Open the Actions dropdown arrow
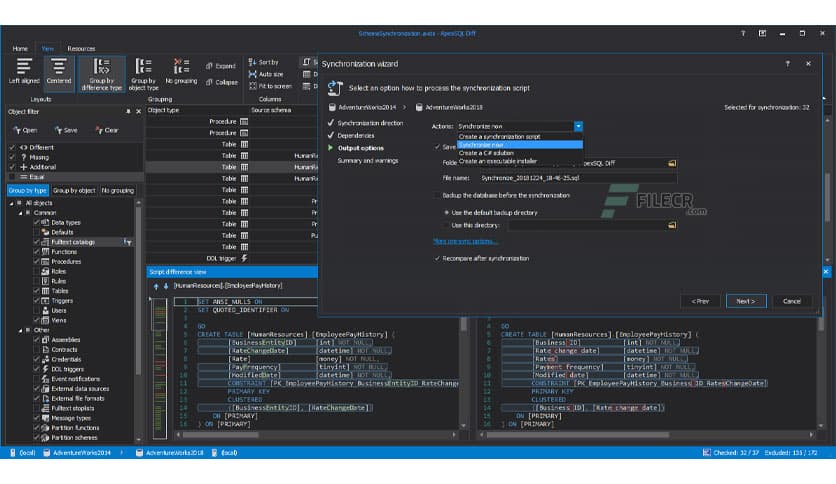Image resolution: width=836 pixels, height=484 pixels. coord(578,126)
